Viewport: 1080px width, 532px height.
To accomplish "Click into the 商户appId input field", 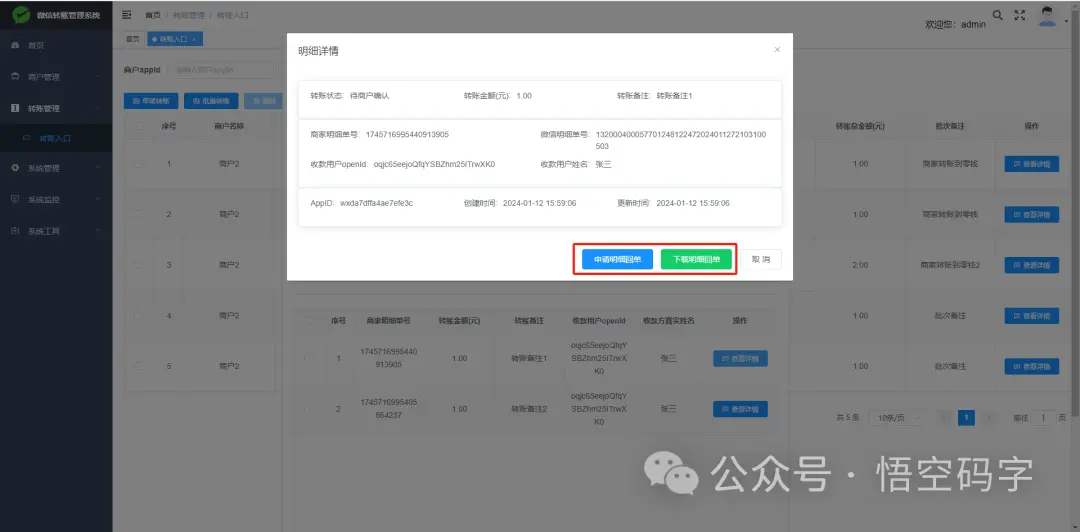I will 223,70.
